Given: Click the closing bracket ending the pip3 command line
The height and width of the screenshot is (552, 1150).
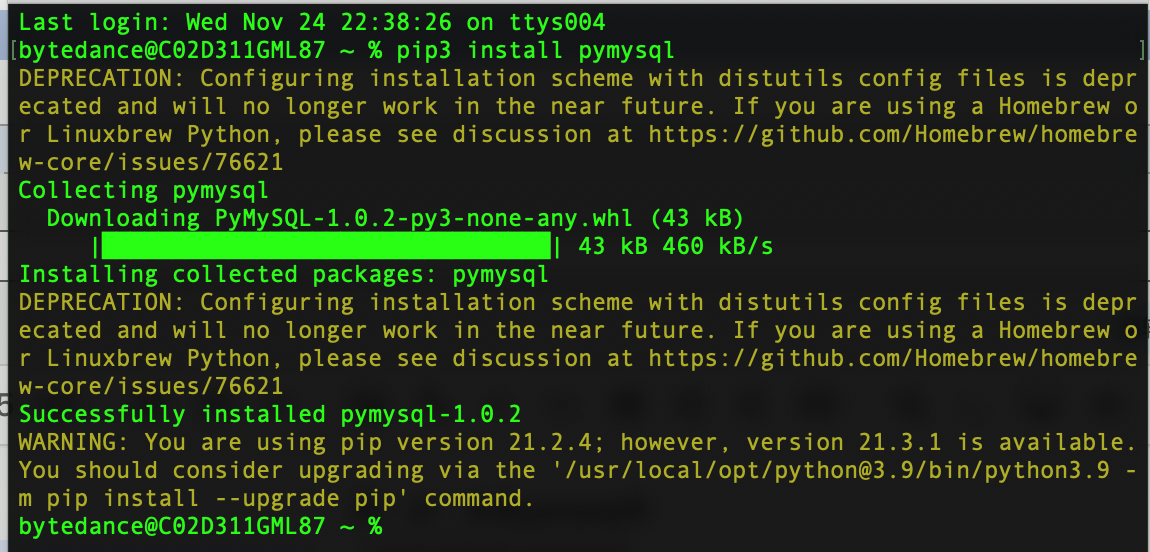Looking at the screenshot, I should click(1141, 51).
